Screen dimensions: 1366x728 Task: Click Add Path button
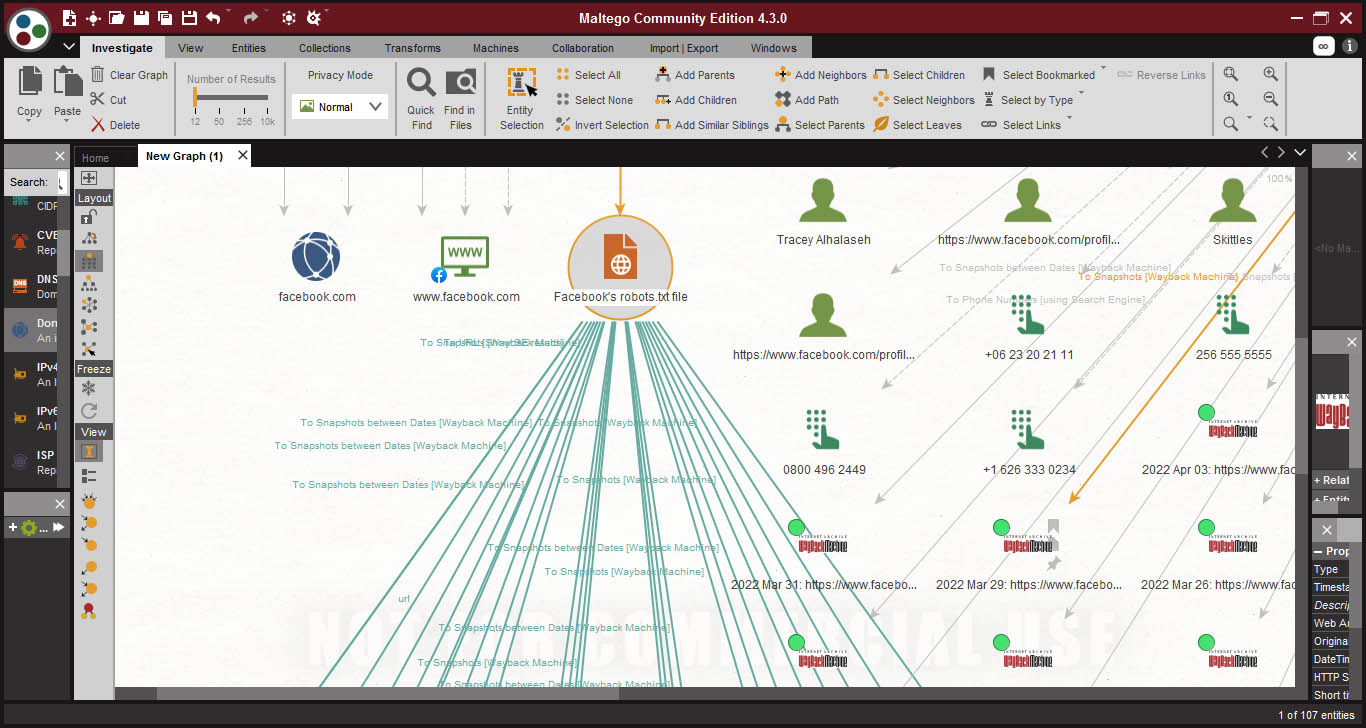[807, 100]
